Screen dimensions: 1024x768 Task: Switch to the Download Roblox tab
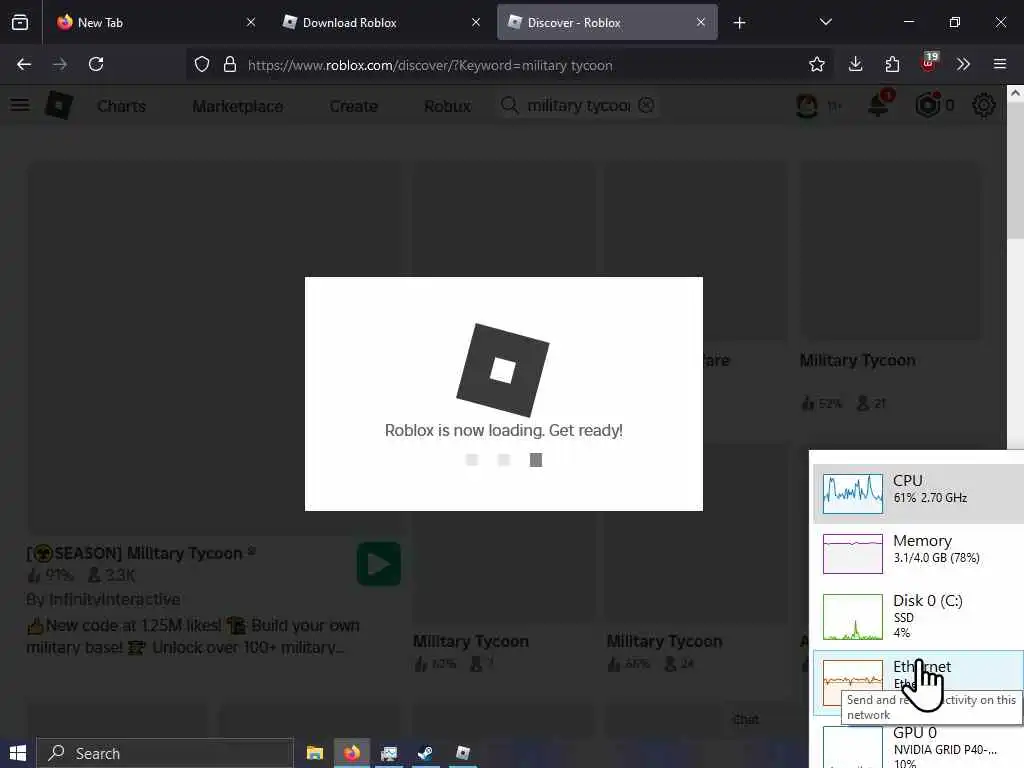[380, 22]
